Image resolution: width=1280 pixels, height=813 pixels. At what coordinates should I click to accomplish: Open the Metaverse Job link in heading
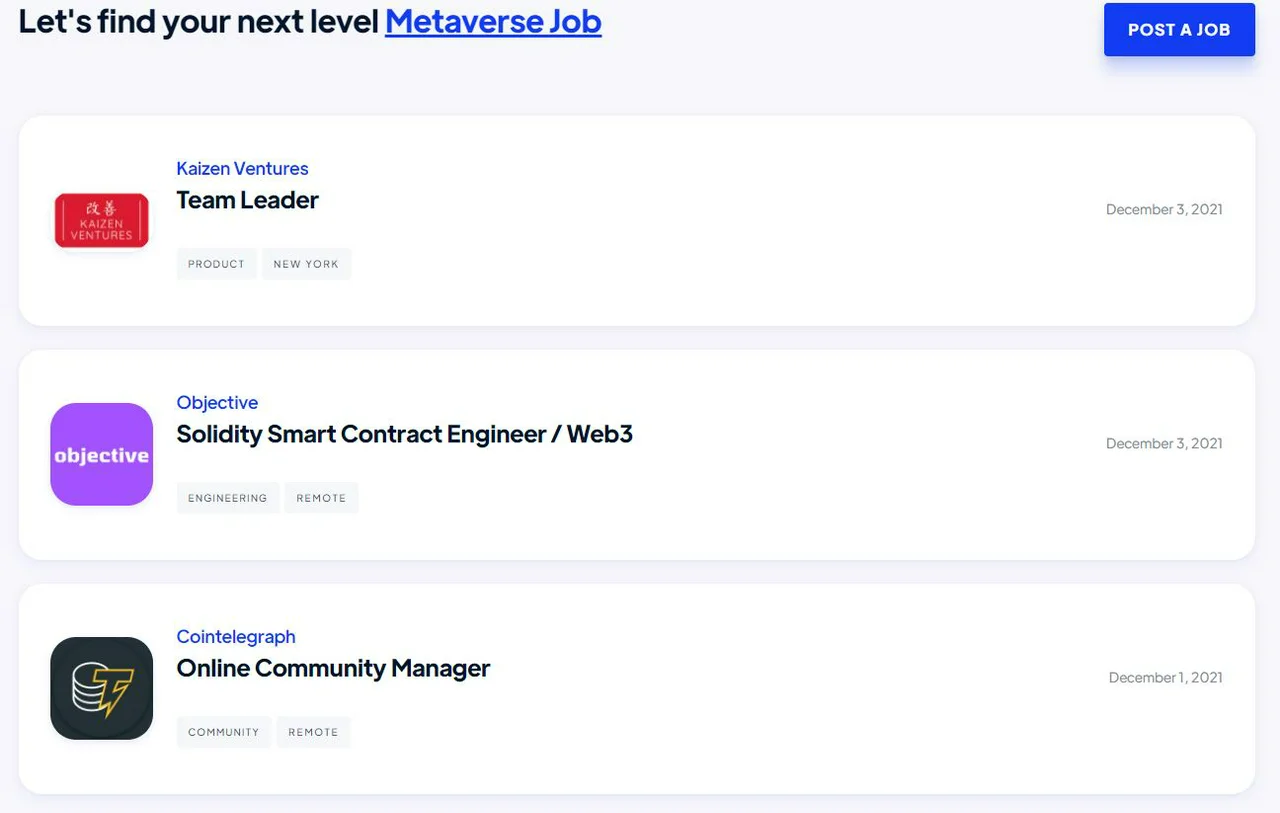[493, 21]
